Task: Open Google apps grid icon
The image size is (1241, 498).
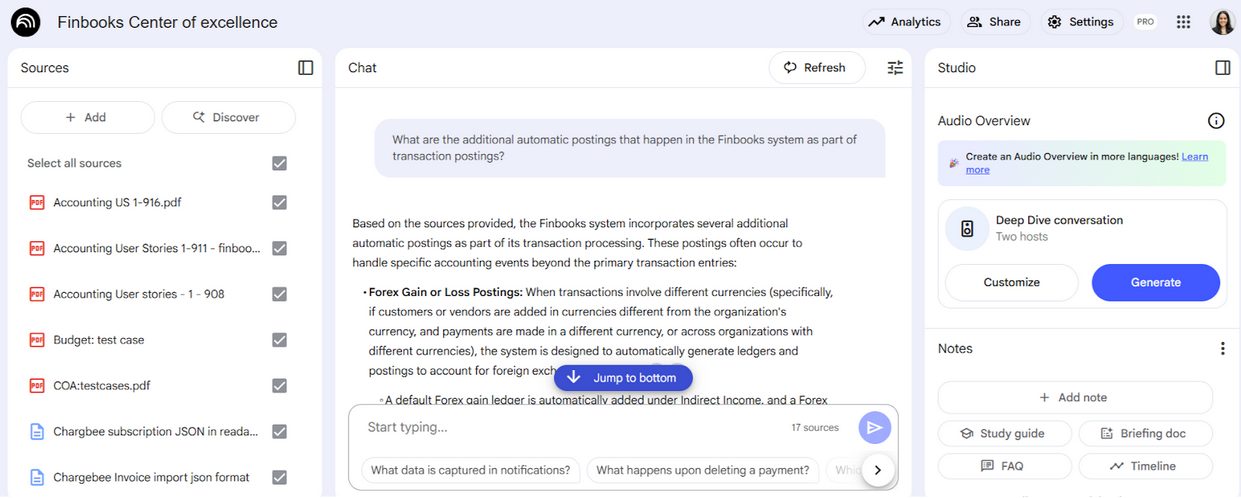Action: (1184, 22)
